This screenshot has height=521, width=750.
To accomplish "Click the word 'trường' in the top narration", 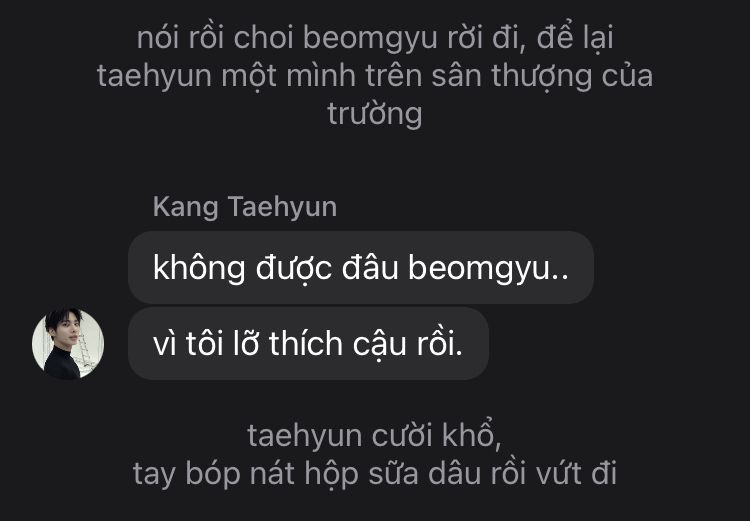I will (375, 114).
